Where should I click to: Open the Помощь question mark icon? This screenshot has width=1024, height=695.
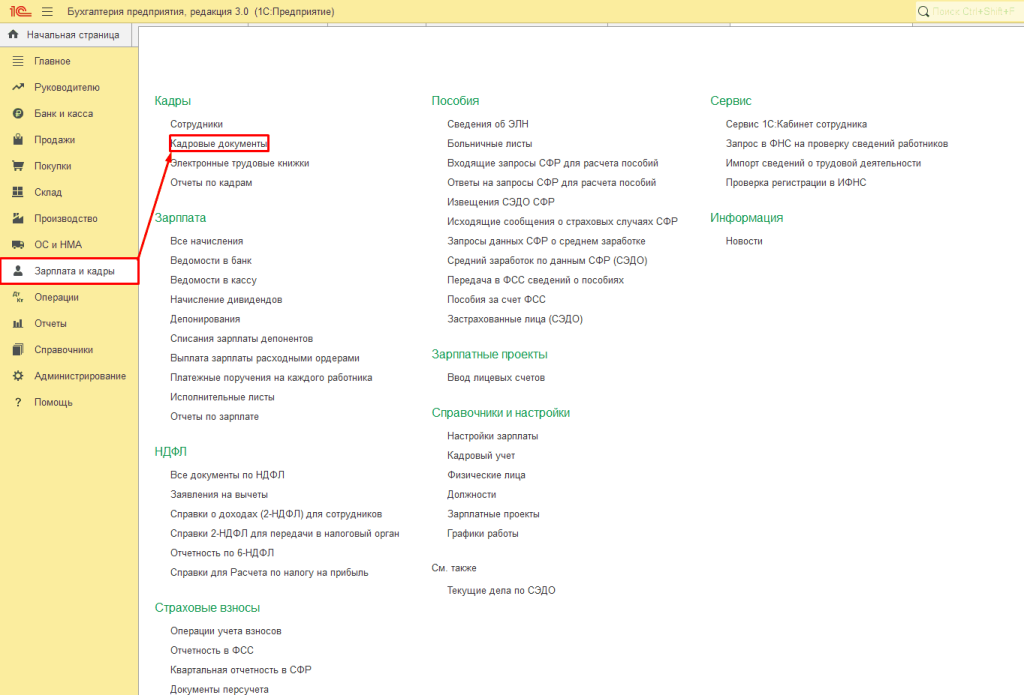click(x=17, y=402)
